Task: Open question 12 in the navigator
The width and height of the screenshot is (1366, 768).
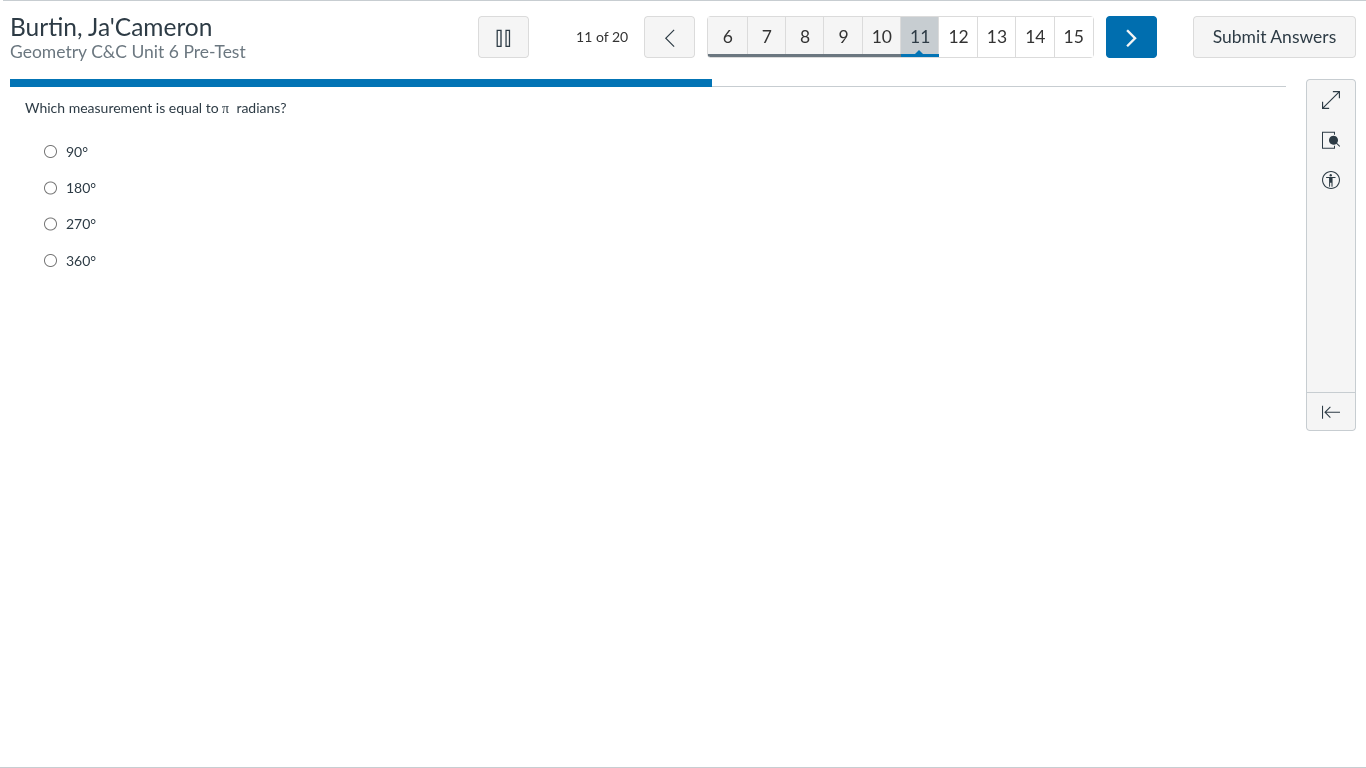Action: pyautogui.click(x=958, y=37)
